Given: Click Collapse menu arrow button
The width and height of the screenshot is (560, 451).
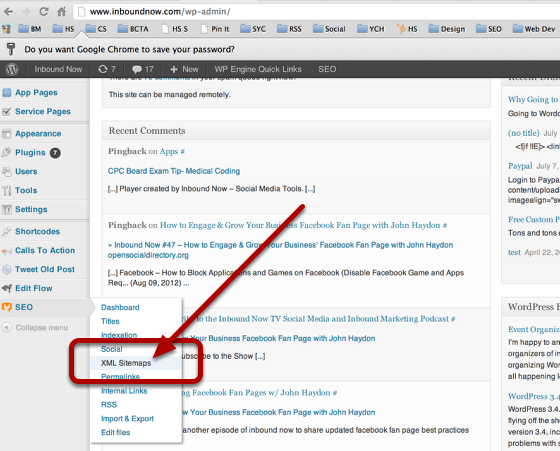Looking at the screenshot, I should coord(7,327).
